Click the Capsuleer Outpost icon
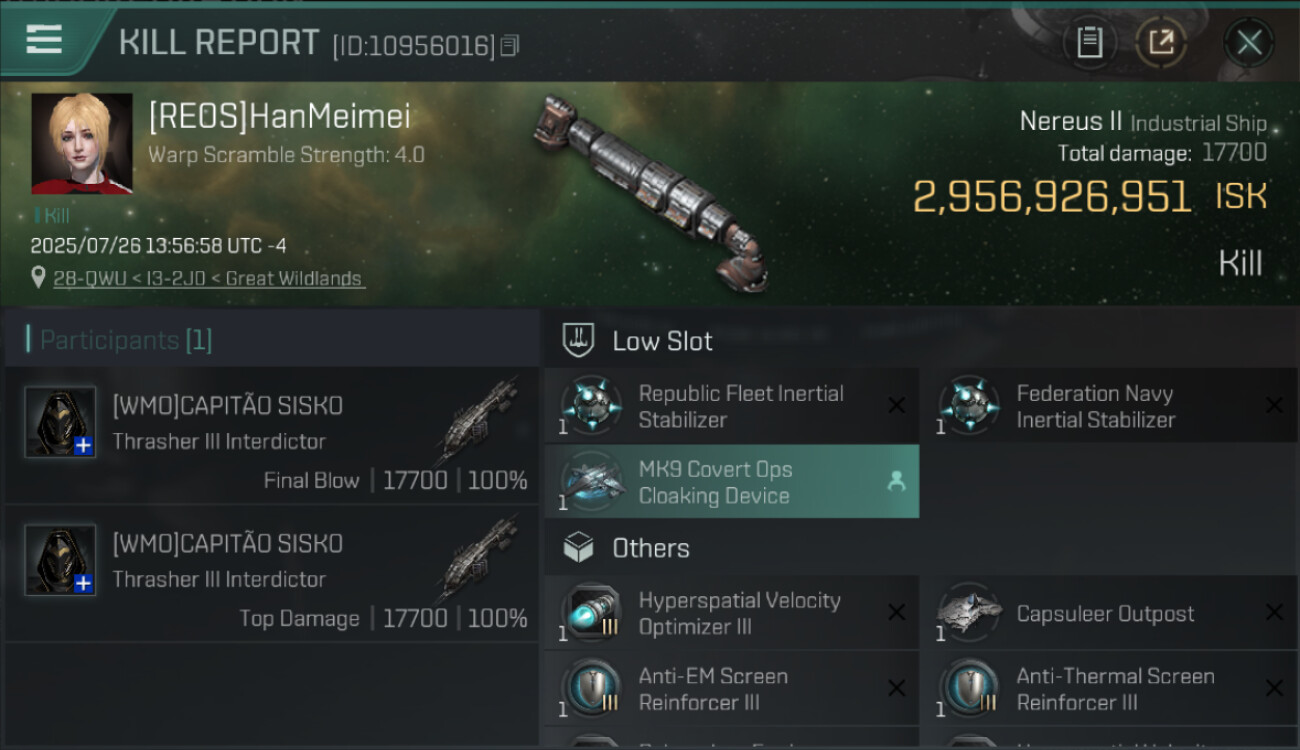Image resolution: width=1300 pixels, height=750 pixels. 969,613
